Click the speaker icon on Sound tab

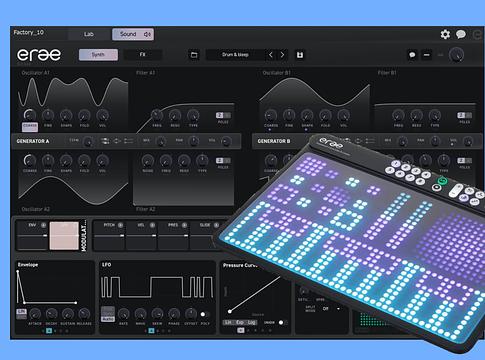[x=147, y=34]
